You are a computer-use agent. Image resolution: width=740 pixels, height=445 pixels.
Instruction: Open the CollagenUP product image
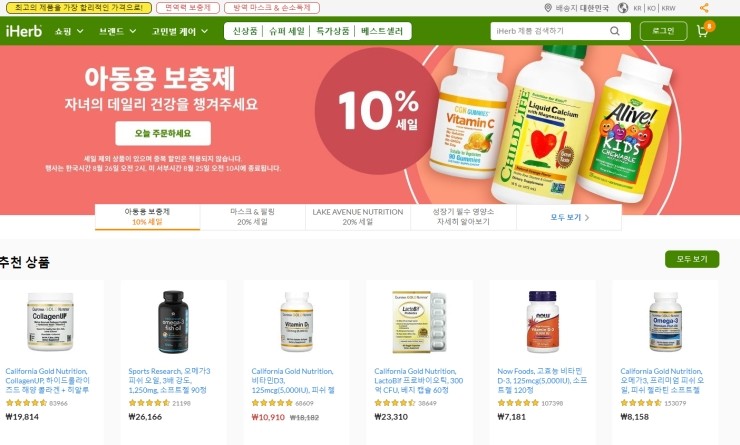point(50,321)
